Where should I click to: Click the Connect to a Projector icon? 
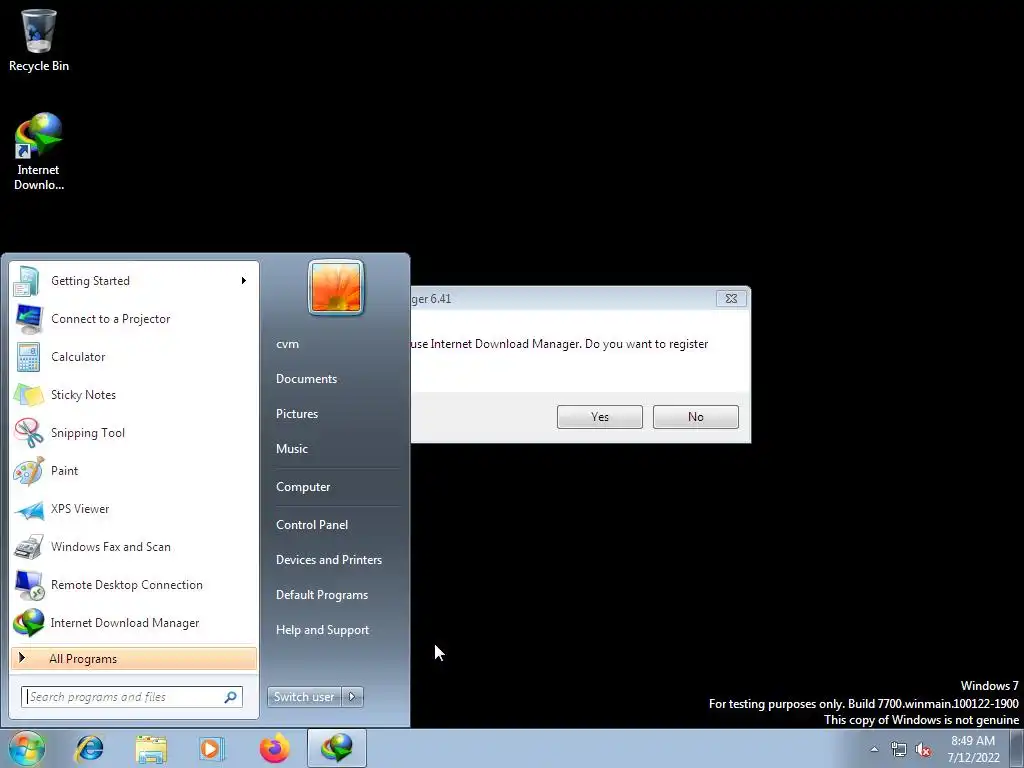[x=29, y=319]
